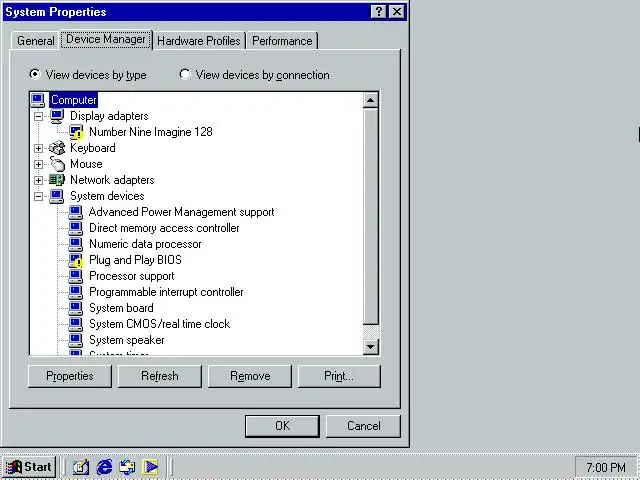Select the "Mouse" label
The image size is (640, 480).
86,164
